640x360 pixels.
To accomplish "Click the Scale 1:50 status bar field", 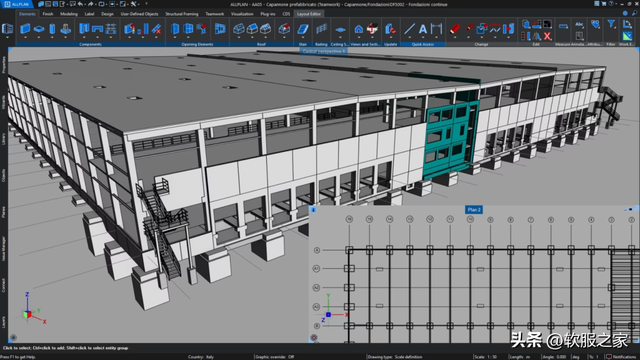I will (486, 357).
